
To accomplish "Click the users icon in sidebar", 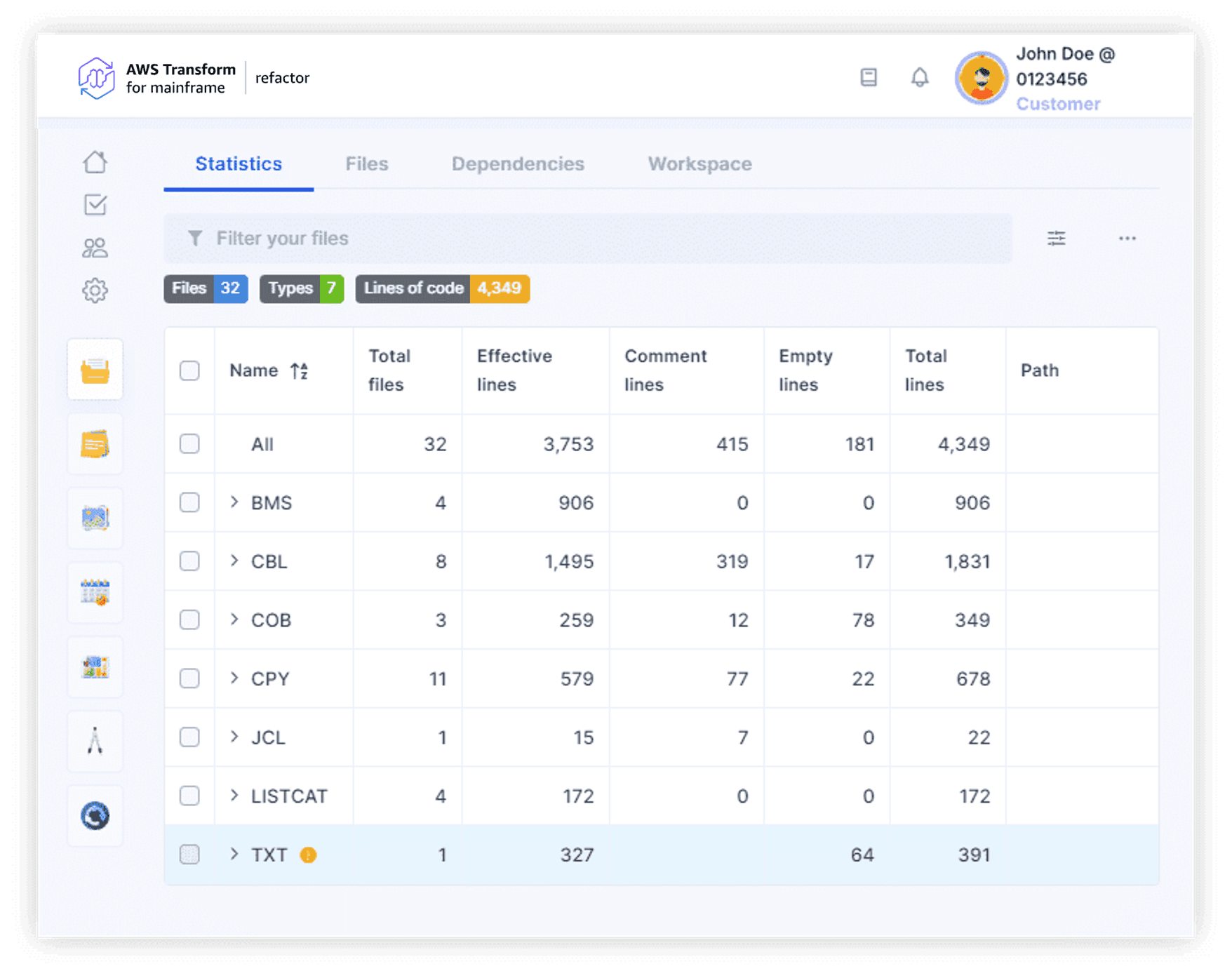I will click(95, 248).
